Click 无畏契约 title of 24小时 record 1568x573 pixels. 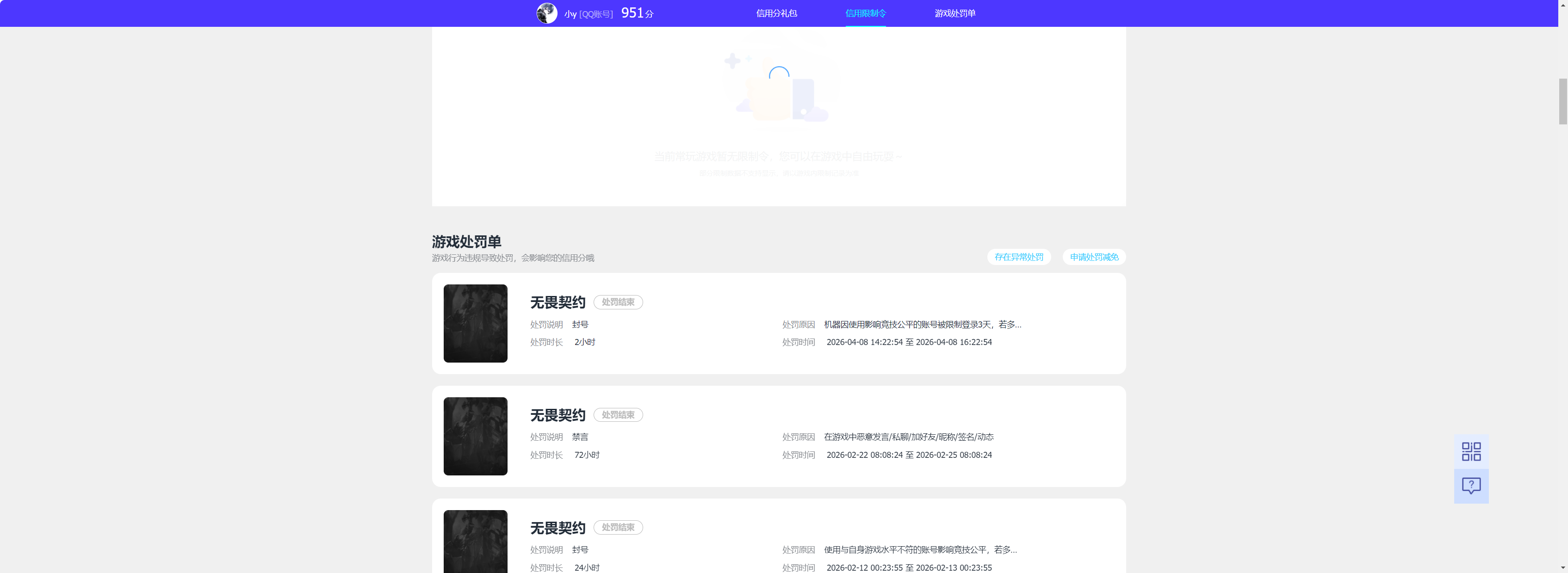[557, 528]
